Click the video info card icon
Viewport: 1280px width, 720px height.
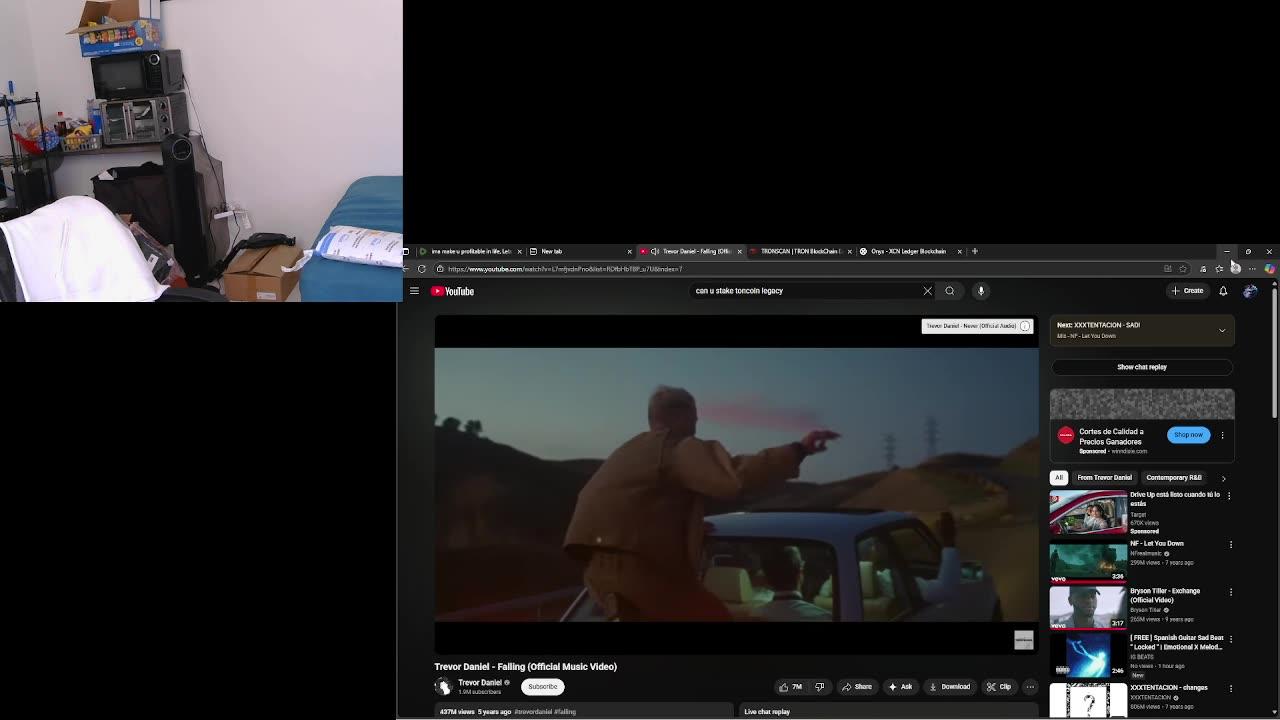[1025, 326]
